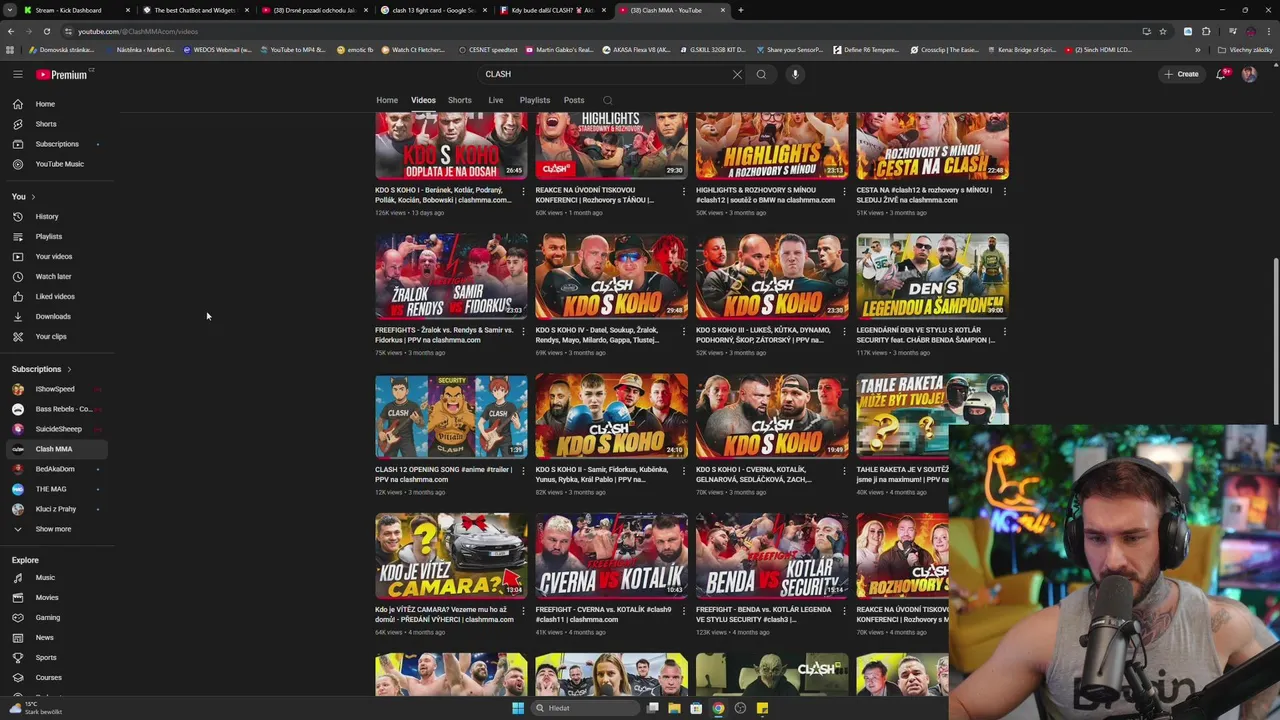This screenshot has height=720, width=1280.
Task: Play CVERNA vs KOTALÍK freefight thumbnail
Action: click(611, 556)
